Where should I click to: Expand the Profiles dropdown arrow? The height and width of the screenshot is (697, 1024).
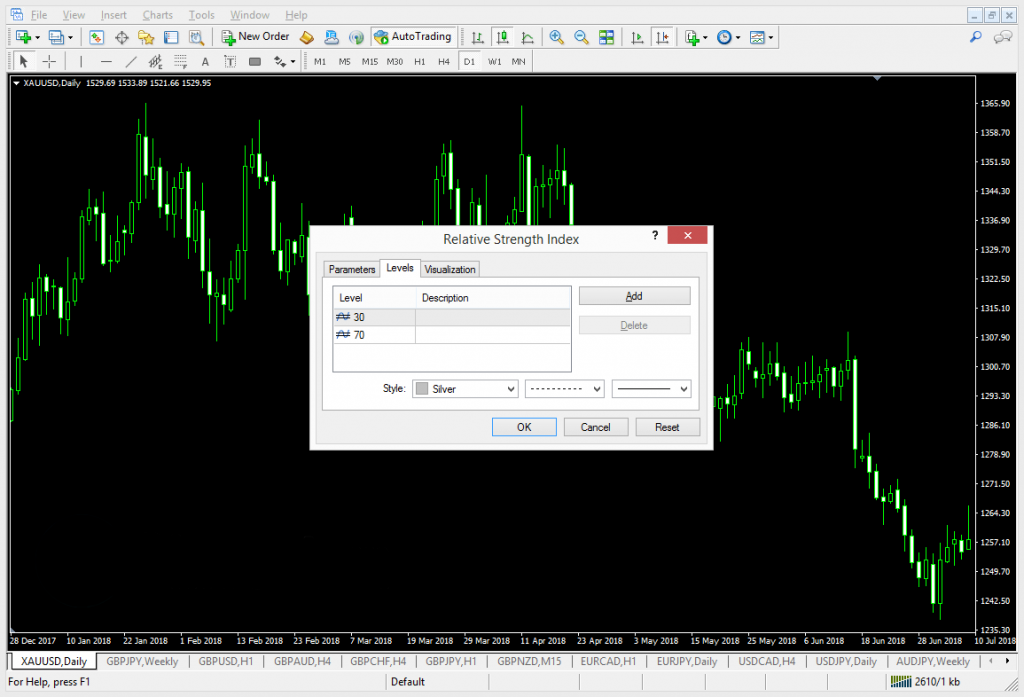click(x=71, y=38)
